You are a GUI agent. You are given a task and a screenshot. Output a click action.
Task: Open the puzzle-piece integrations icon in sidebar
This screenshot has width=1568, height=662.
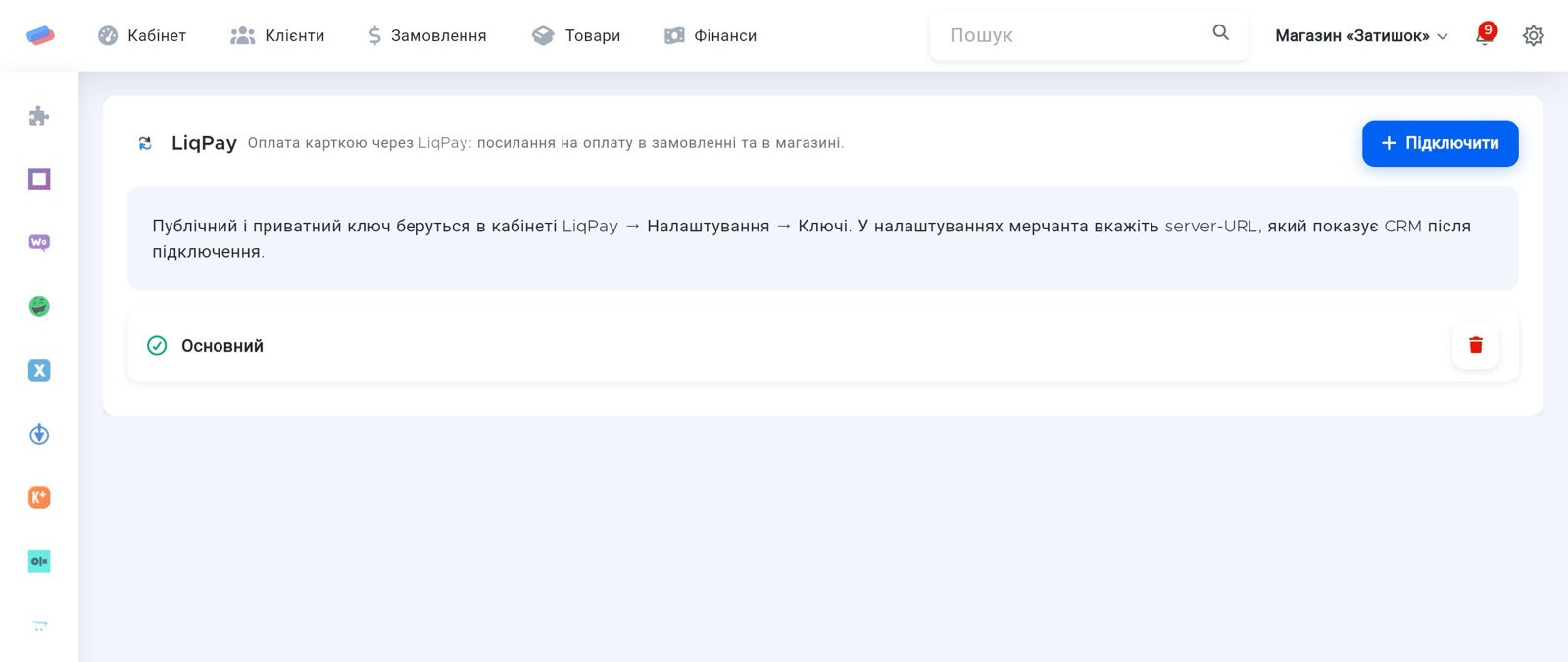[39, 116]
